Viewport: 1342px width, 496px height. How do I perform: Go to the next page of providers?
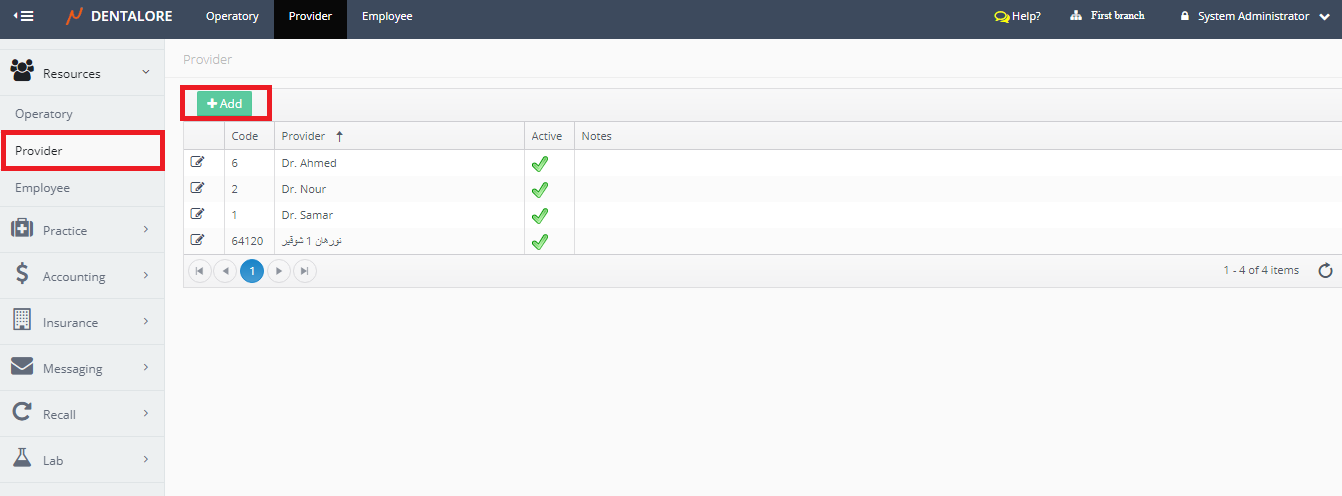pos(279,271)
